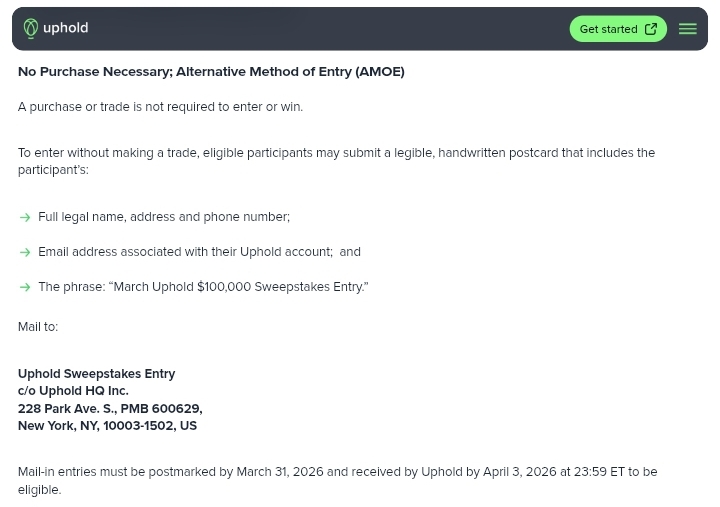Click the 'c/o Uphold HQ Inc.' line
Screen dimensions: 720x507
73,391
